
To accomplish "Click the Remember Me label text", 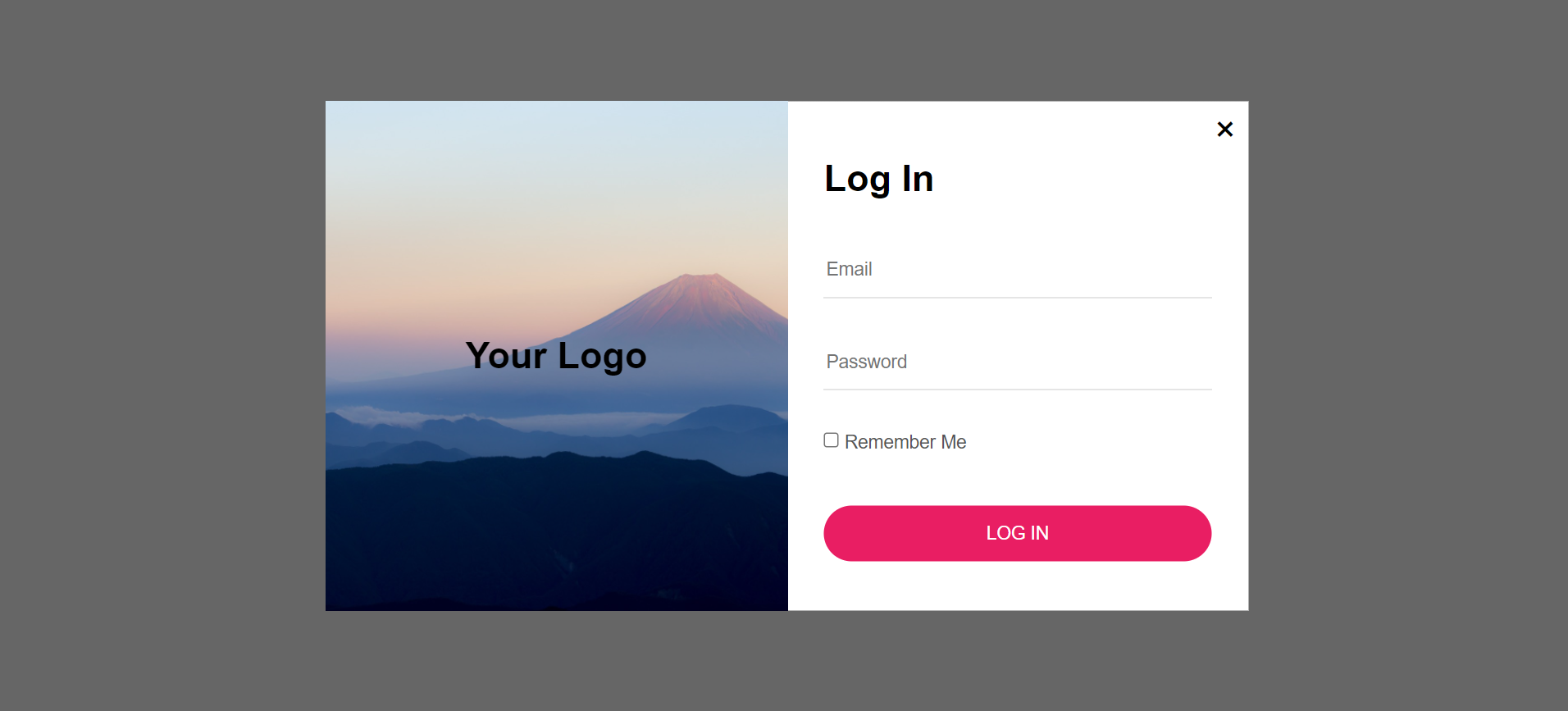I will [x=905, y=442].
